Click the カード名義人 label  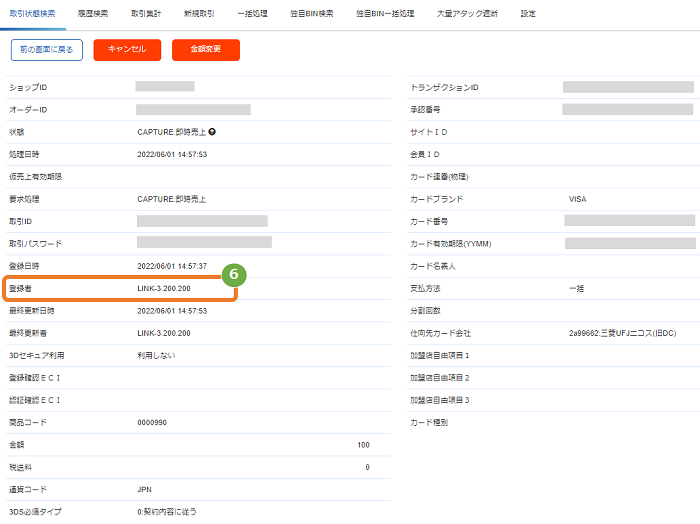pos(433,266)
